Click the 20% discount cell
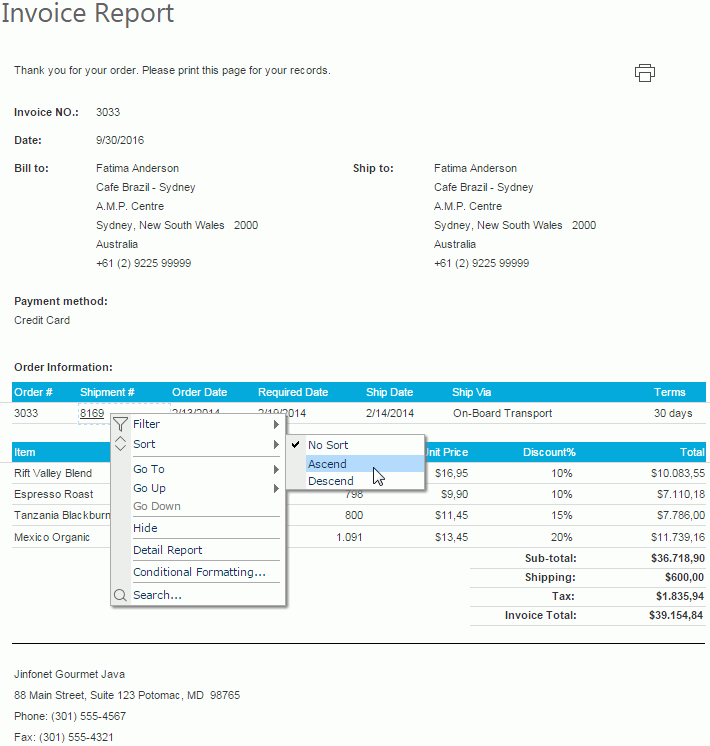710x746 pixels. tap(562, 537)
